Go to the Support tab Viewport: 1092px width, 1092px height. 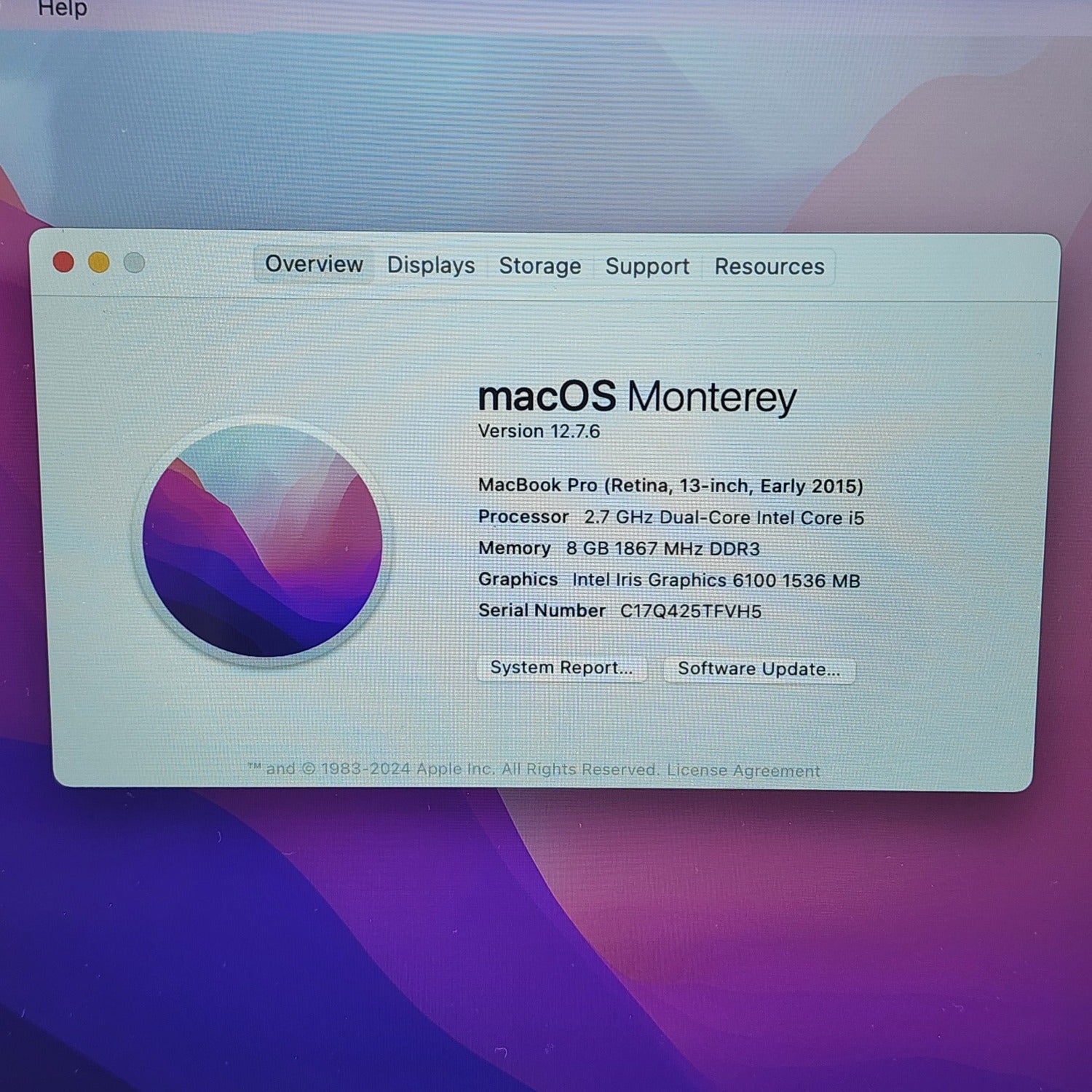[647, 267]
